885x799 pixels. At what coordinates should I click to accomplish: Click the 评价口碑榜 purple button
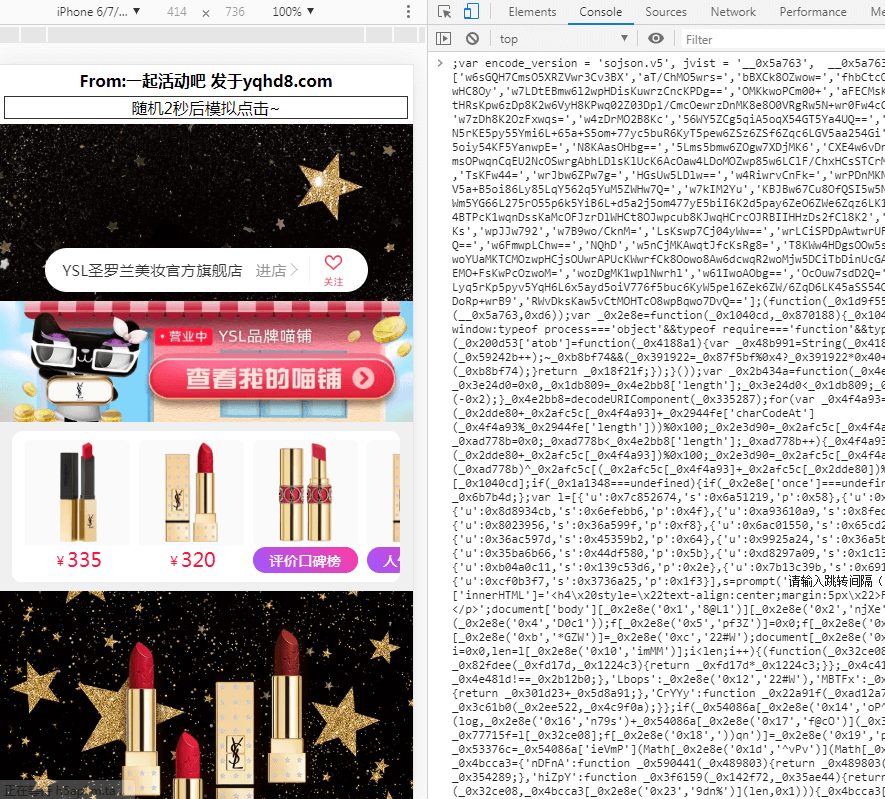305,560
